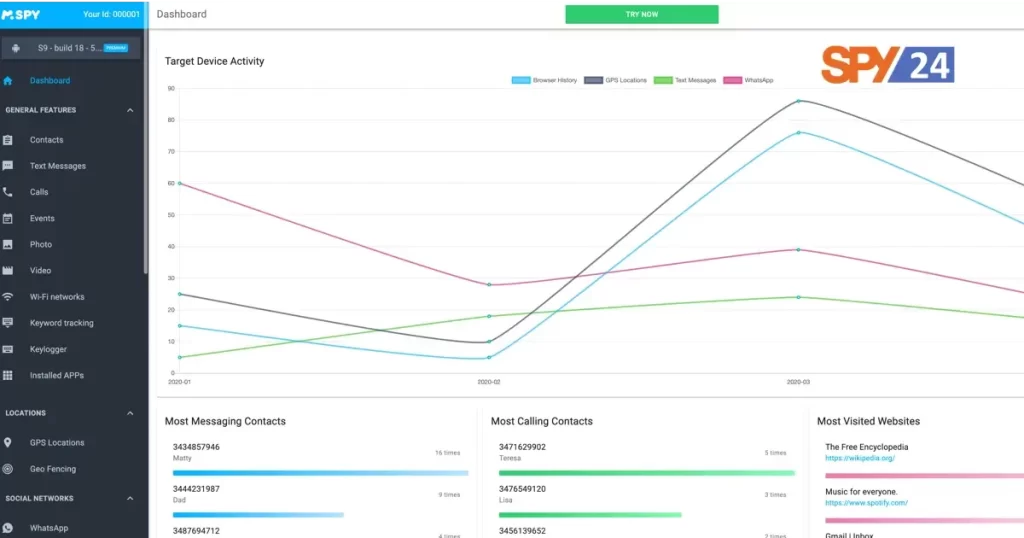Select calling contact 3471629902
The image size is (1024, 538).
[x=522, y=447]
